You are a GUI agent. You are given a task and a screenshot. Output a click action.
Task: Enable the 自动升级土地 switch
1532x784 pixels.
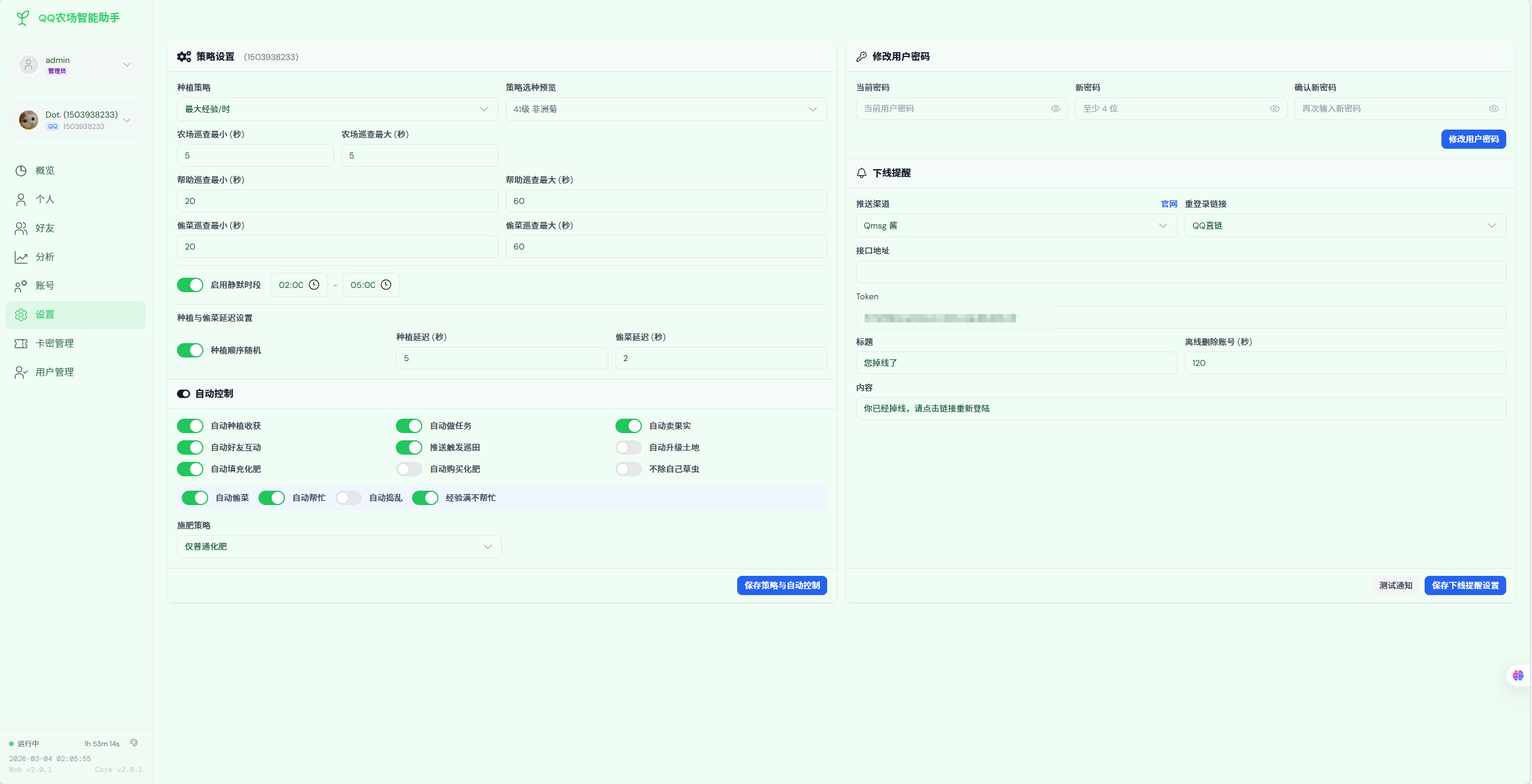point(628,447)
